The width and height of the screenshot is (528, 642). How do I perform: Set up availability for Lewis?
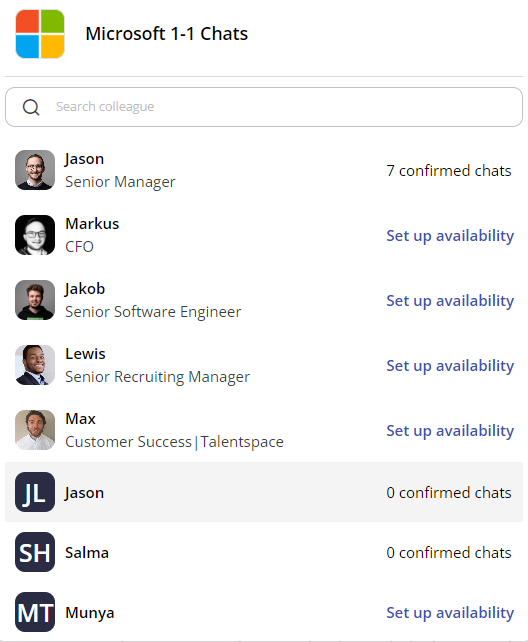[450, 366]
